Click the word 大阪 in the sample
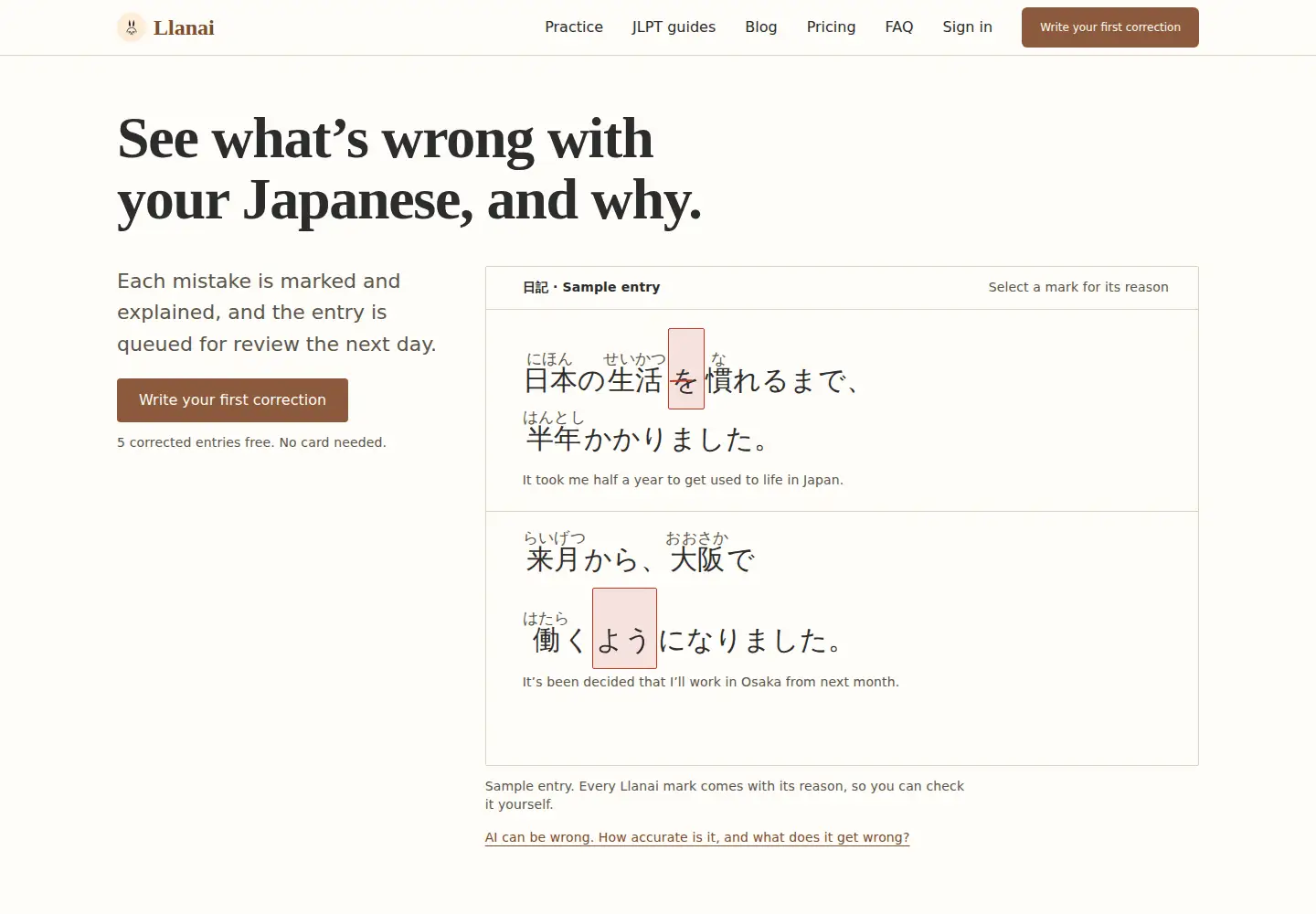1316x914 pixels. coord(696,558)
